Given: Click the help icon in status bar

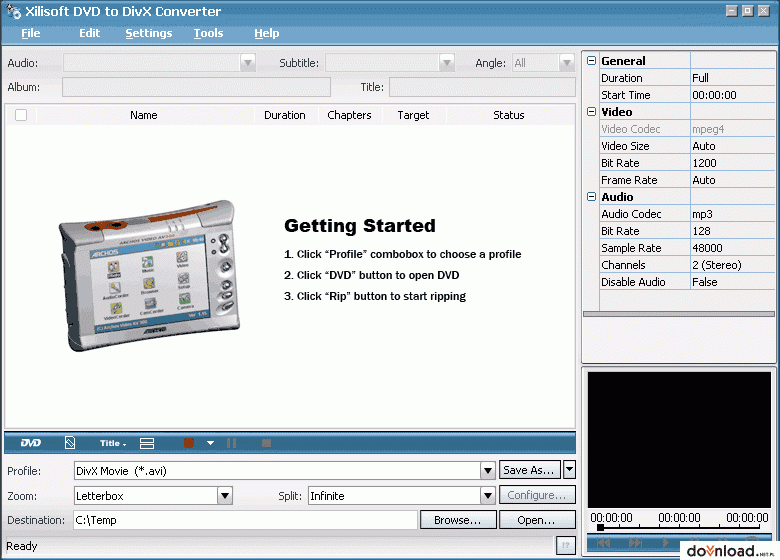Looking at the screenshot, I should pos(566,546).
